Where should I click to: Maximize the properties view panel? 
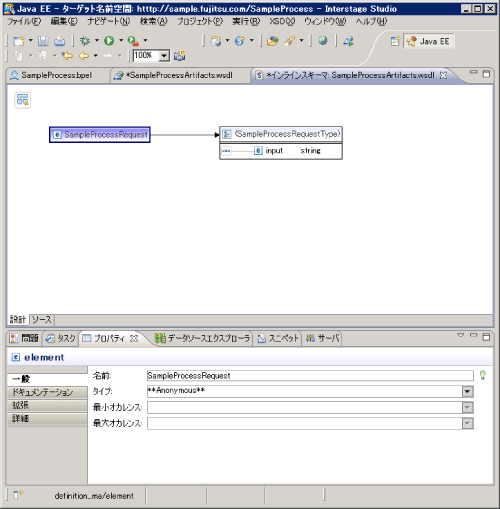click(x=486, y=337)
